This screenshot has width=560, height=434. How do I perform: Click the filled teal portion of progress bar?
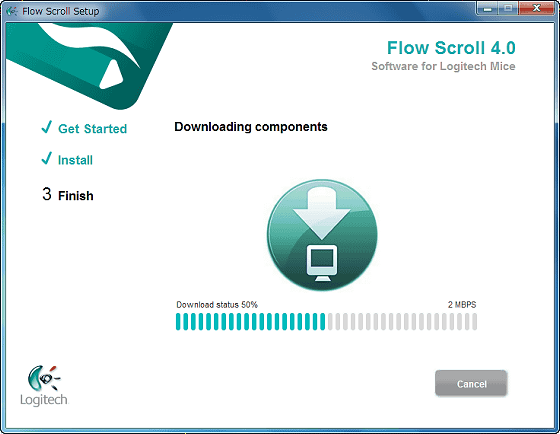coord(250,321)
